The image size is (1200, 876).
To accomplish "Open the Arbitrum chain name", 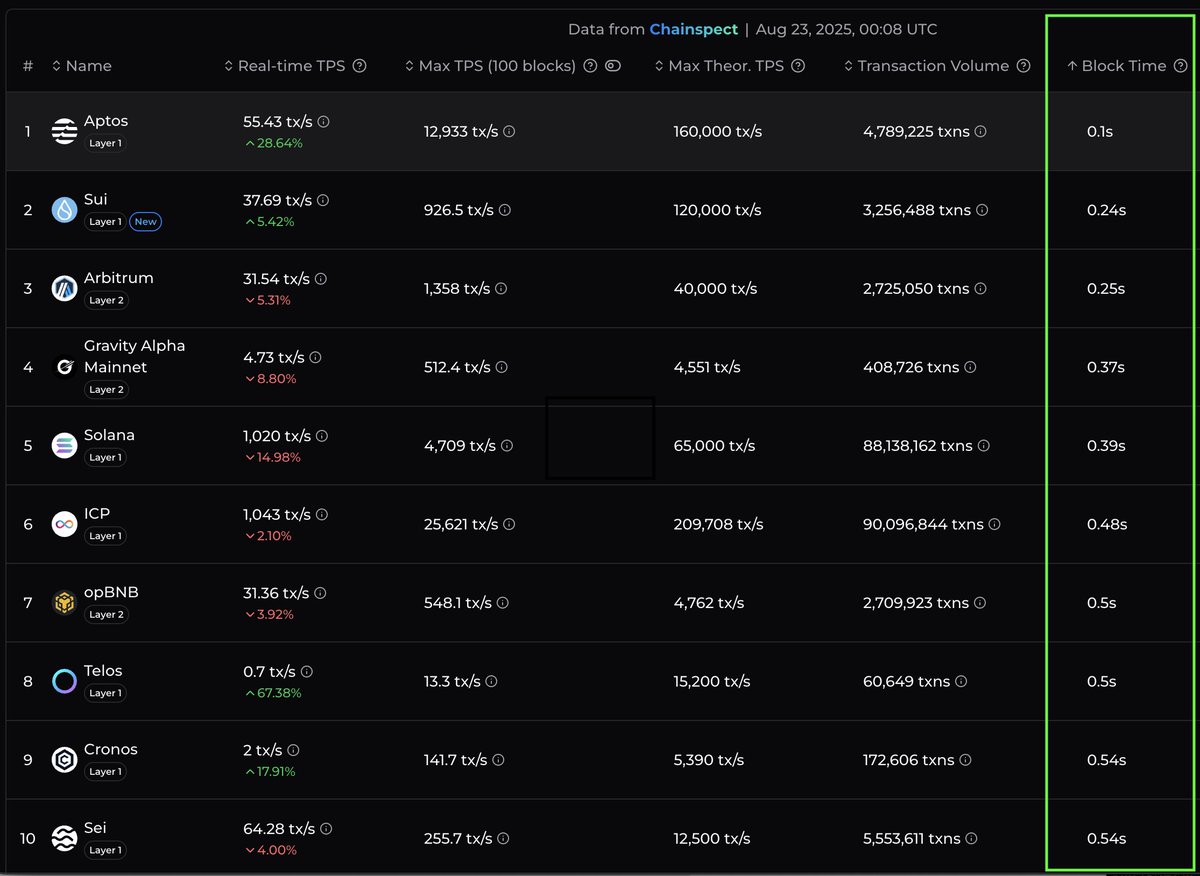I will [x=119, y=278].
